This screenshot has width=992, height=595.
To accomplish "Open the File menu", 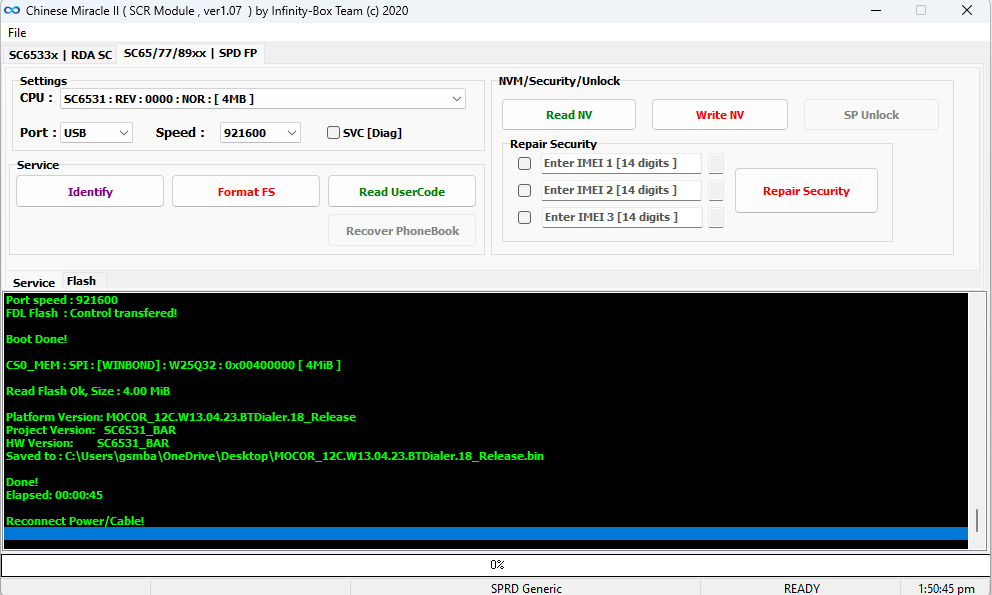I will coord(17,33).
